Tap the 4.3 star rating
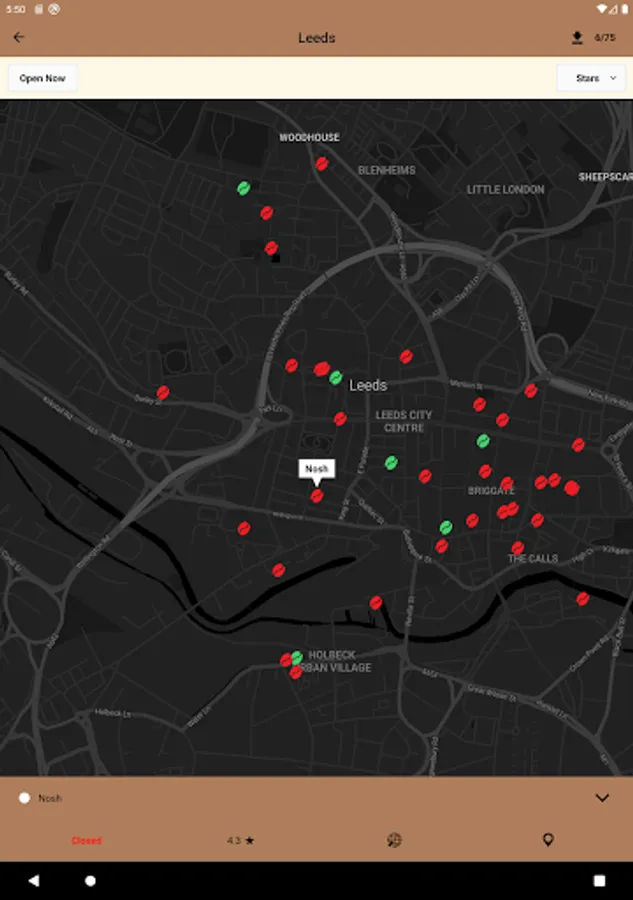 click(x=240, y=840)
